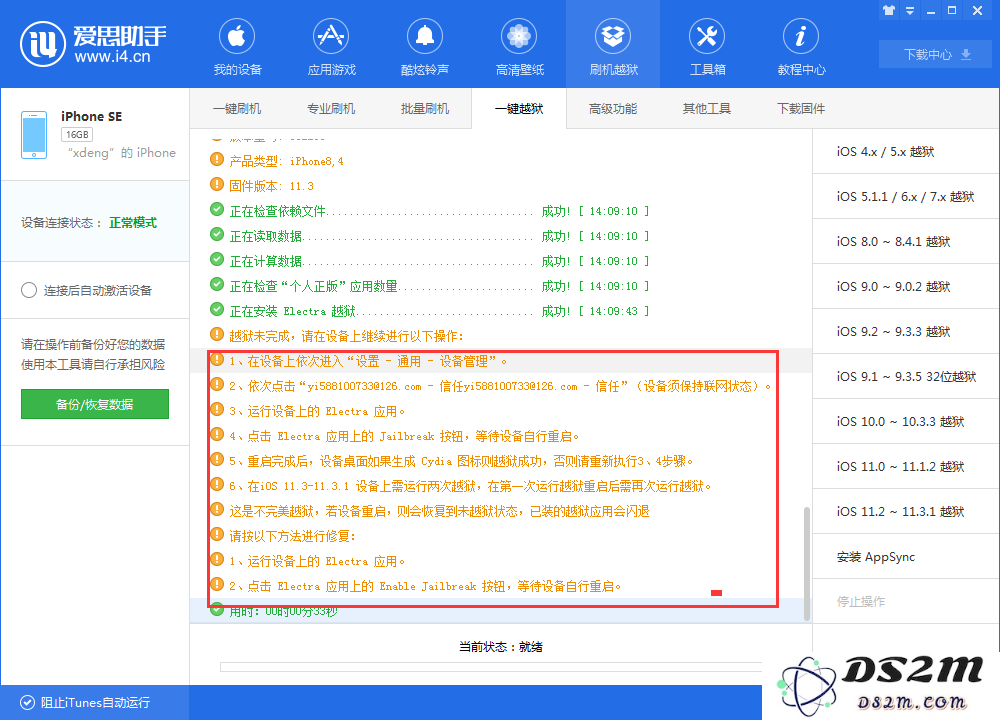Click log line 正在安装 Electra 越狱
Viewport: 1000px width, 720px height.
(439, 311)
